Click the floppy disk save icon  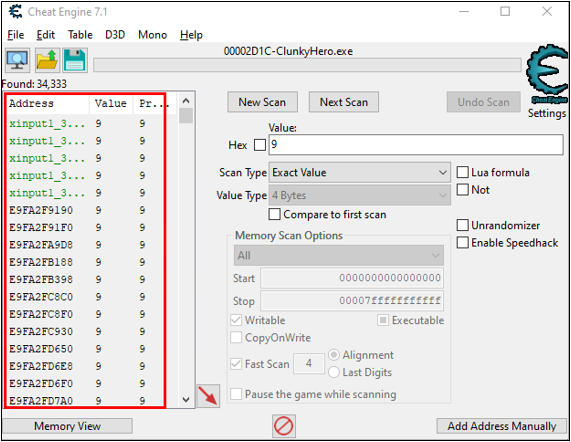click(75, 60)
